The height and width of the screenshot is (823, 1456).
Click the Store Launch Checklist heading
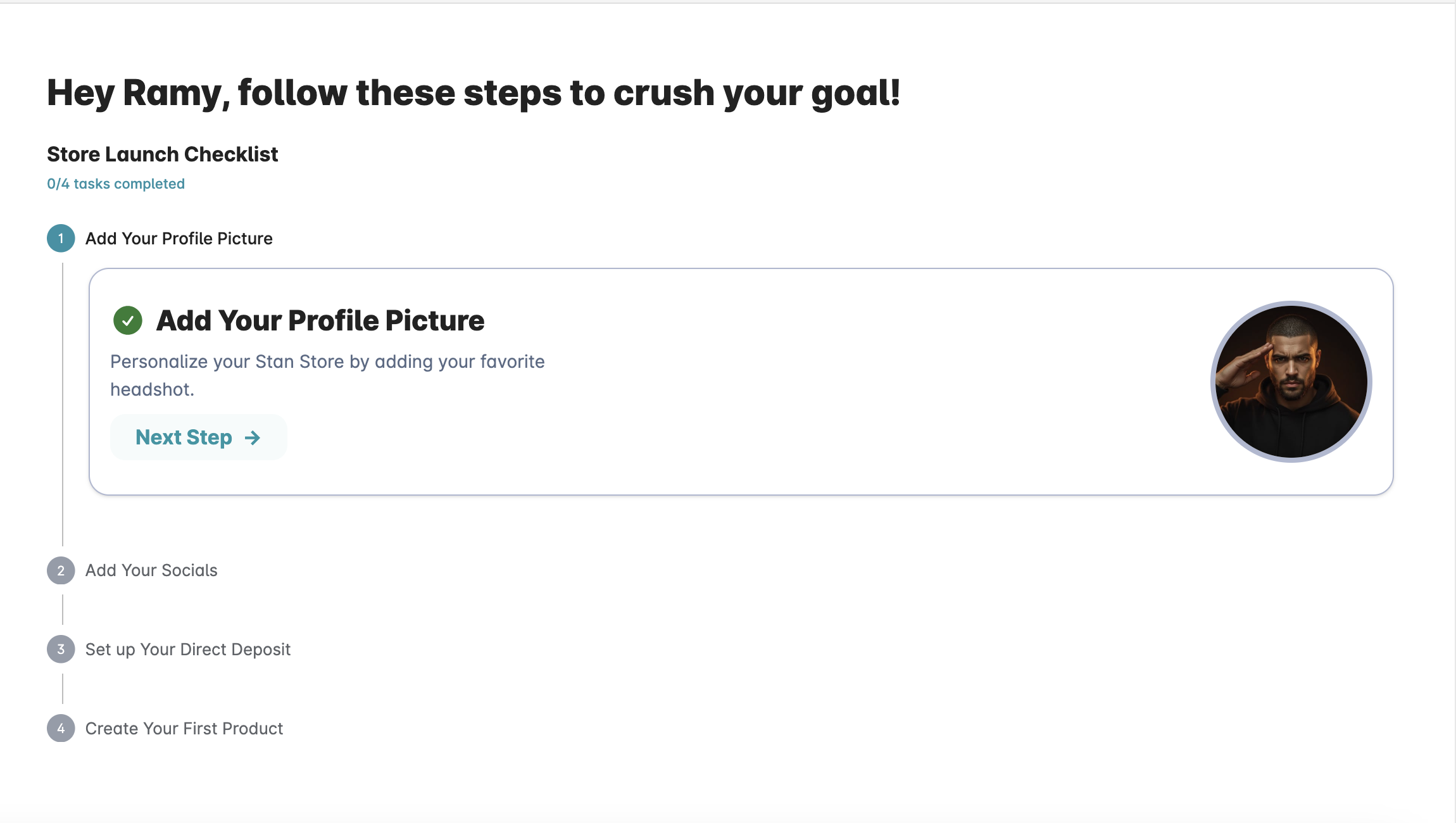[x=163, y=154]
